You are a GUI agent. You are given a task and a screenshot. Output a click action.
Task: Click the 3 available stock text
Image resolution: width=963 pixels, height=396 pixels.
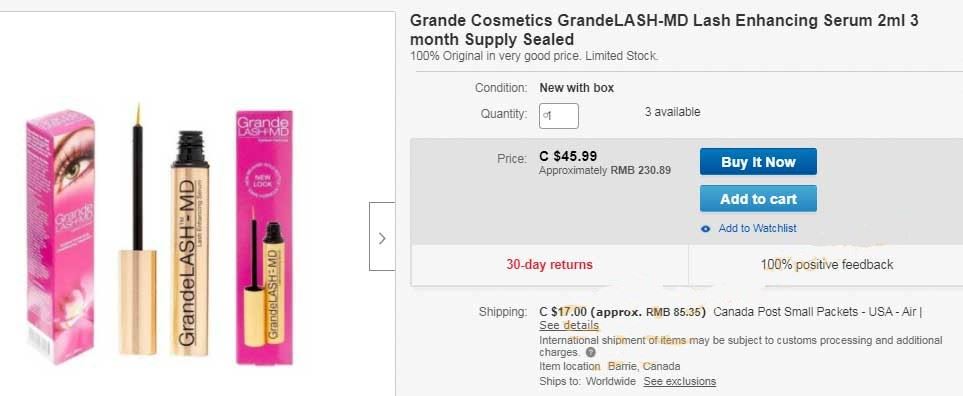672,112
